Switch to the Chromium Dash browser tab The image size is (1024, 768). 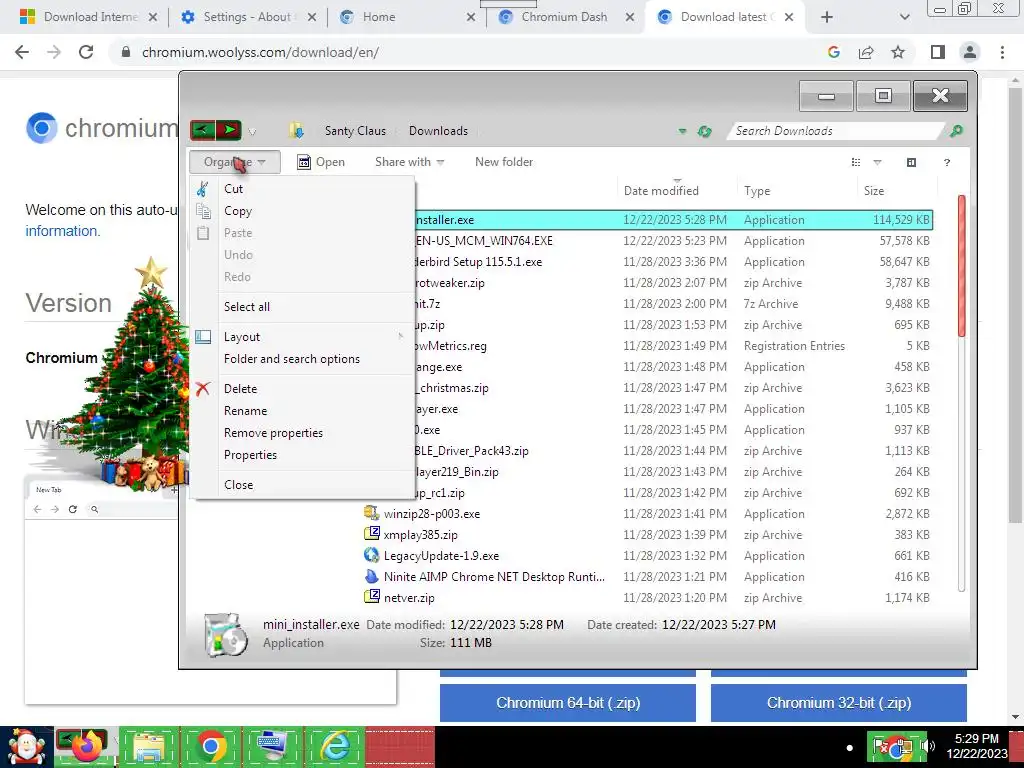pos(564,17)
